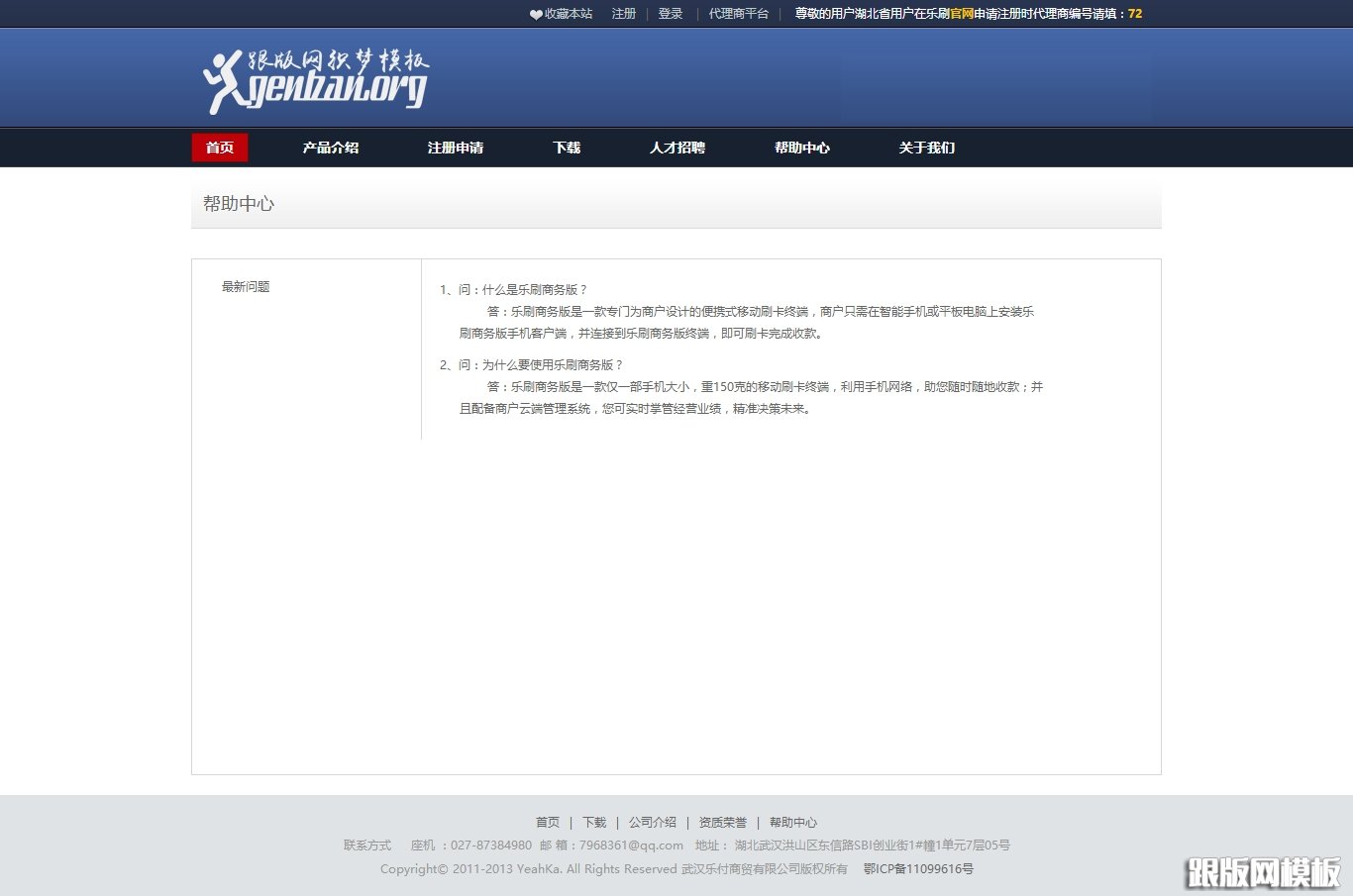Click 帮助中心 in the footer
The height and width of the screenshot is (896, 1353).
793,822
